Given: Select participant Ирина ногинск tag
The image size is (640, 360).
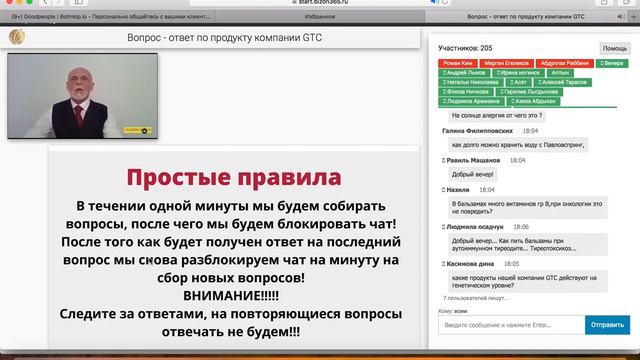Looking at the screenshot, I should tap(518, 73).
